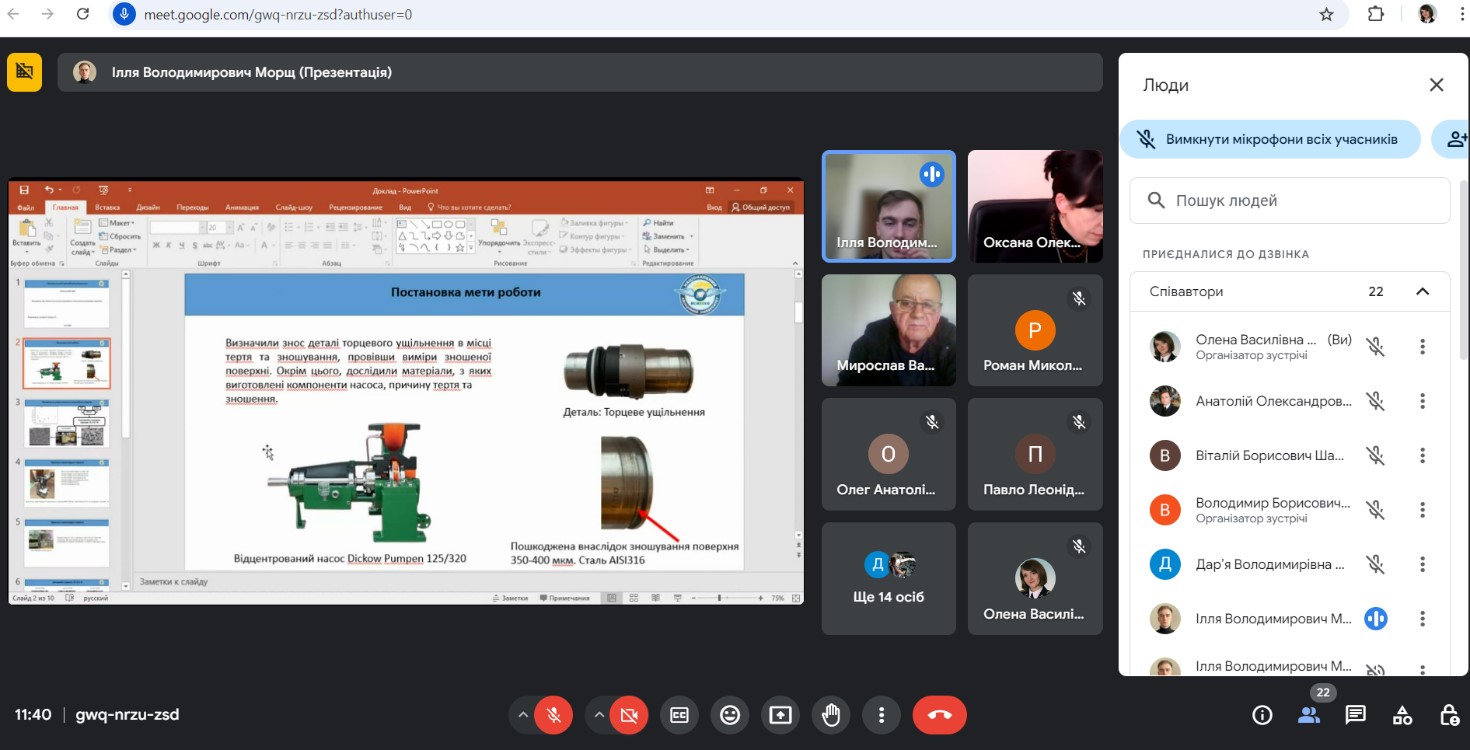
Task: Open more options for Дар'я Володимирівна
Action: pyautogui.click(x=1422, y=565)
